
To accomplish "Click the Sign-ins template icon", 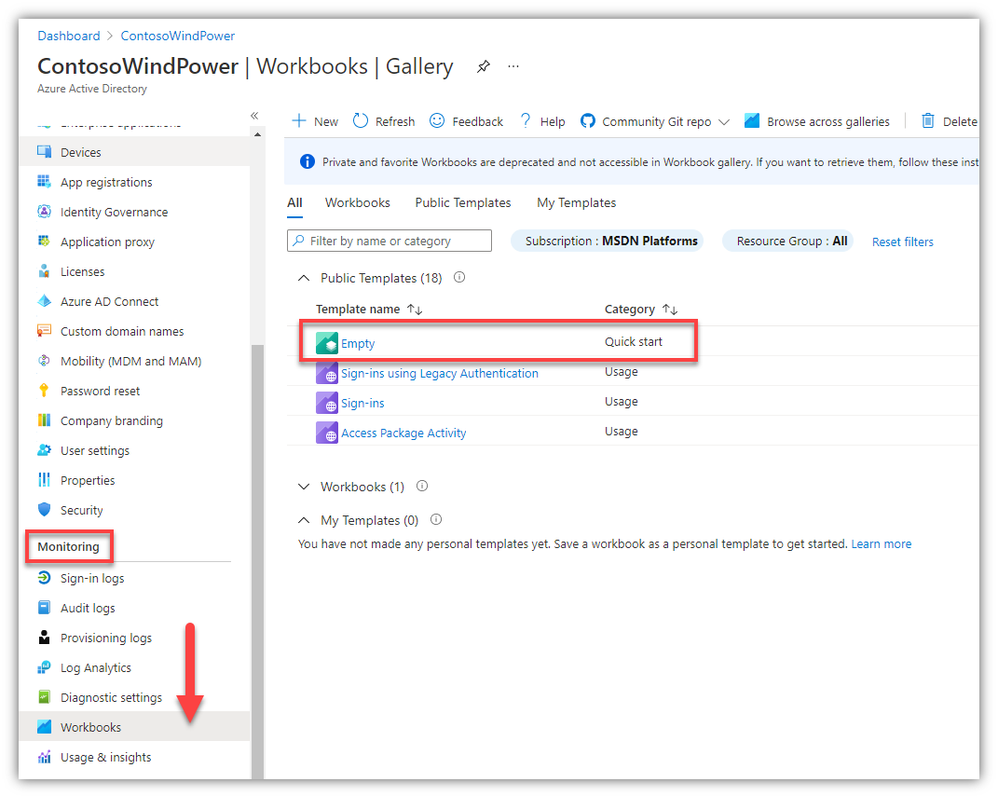I will (x=327, y=403).
